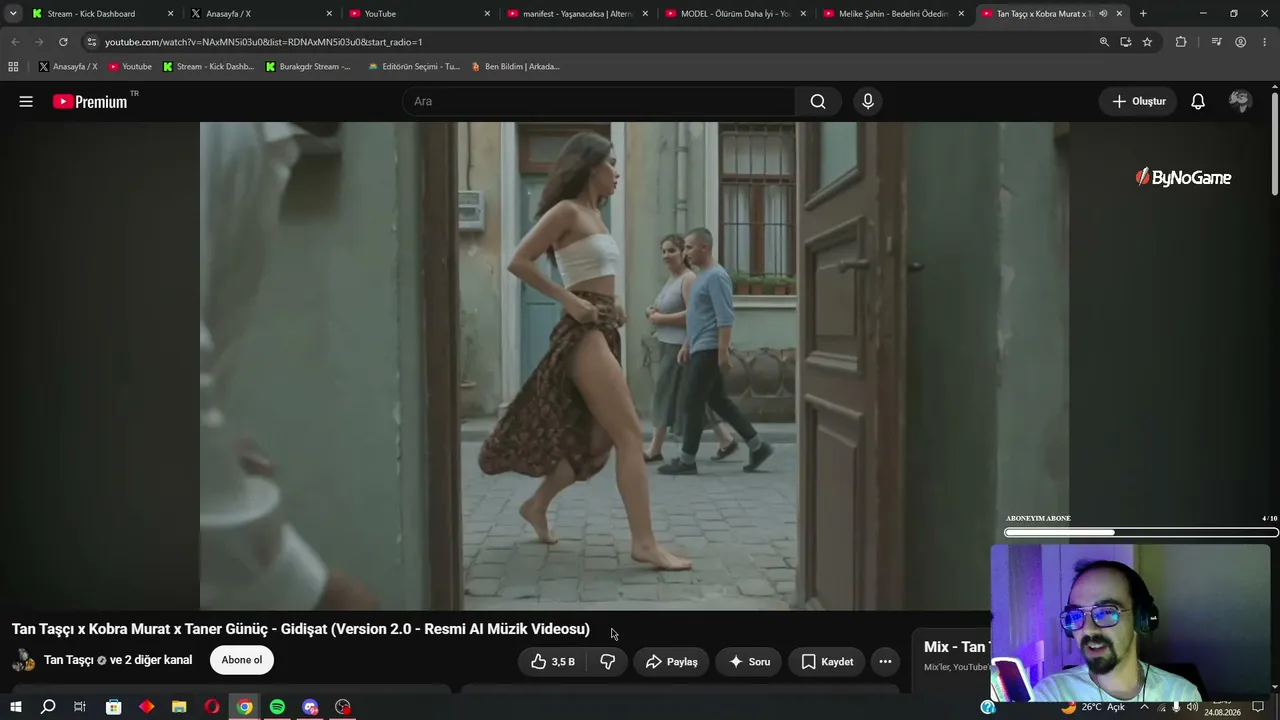Open the Ben Bildim | Arkada... bookmark
The height and width of the screenshot is (720, 1280).
coord(515,67)
